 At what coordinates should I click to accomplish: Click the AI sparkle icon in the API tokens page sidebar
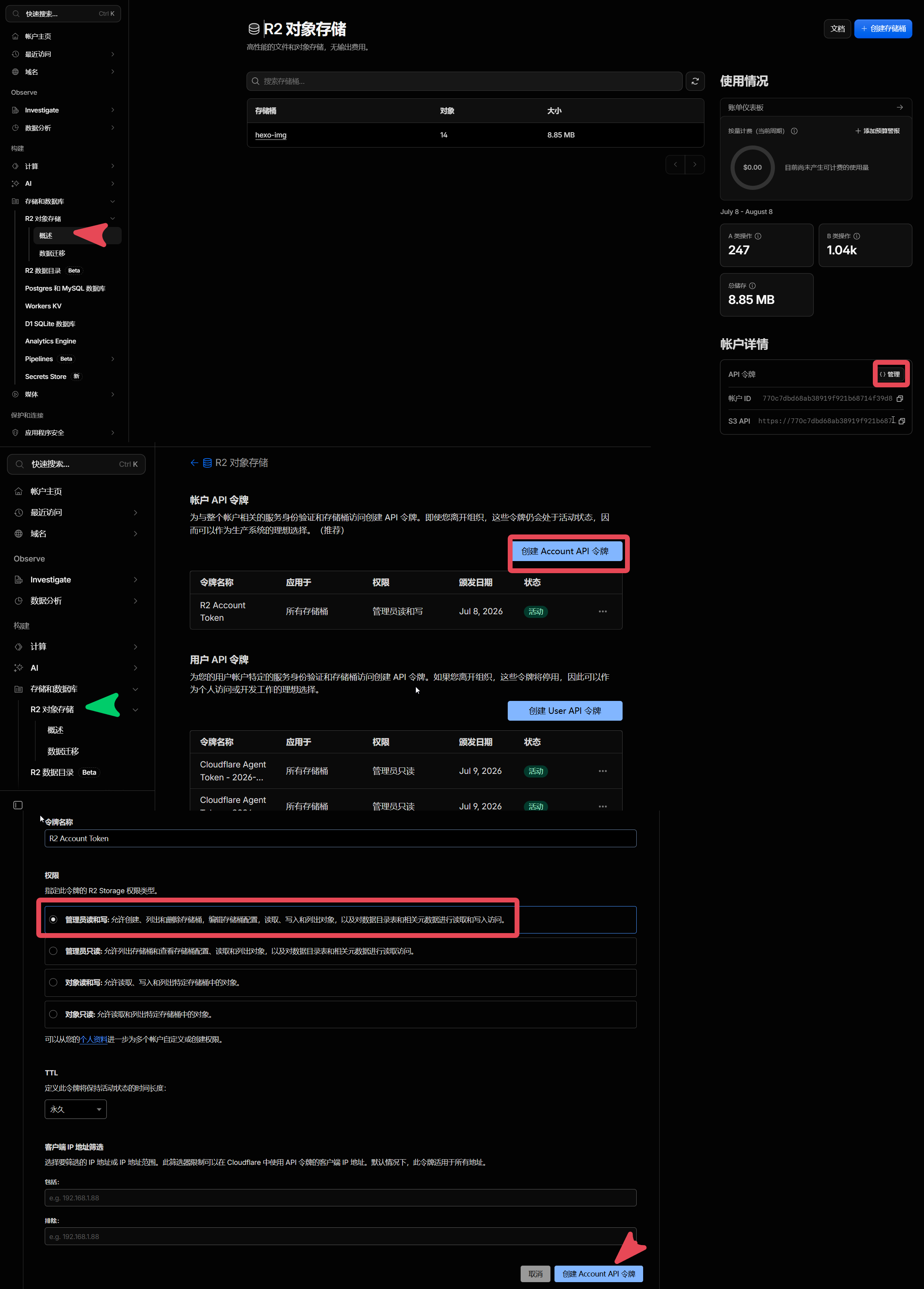tap(19, 668)
